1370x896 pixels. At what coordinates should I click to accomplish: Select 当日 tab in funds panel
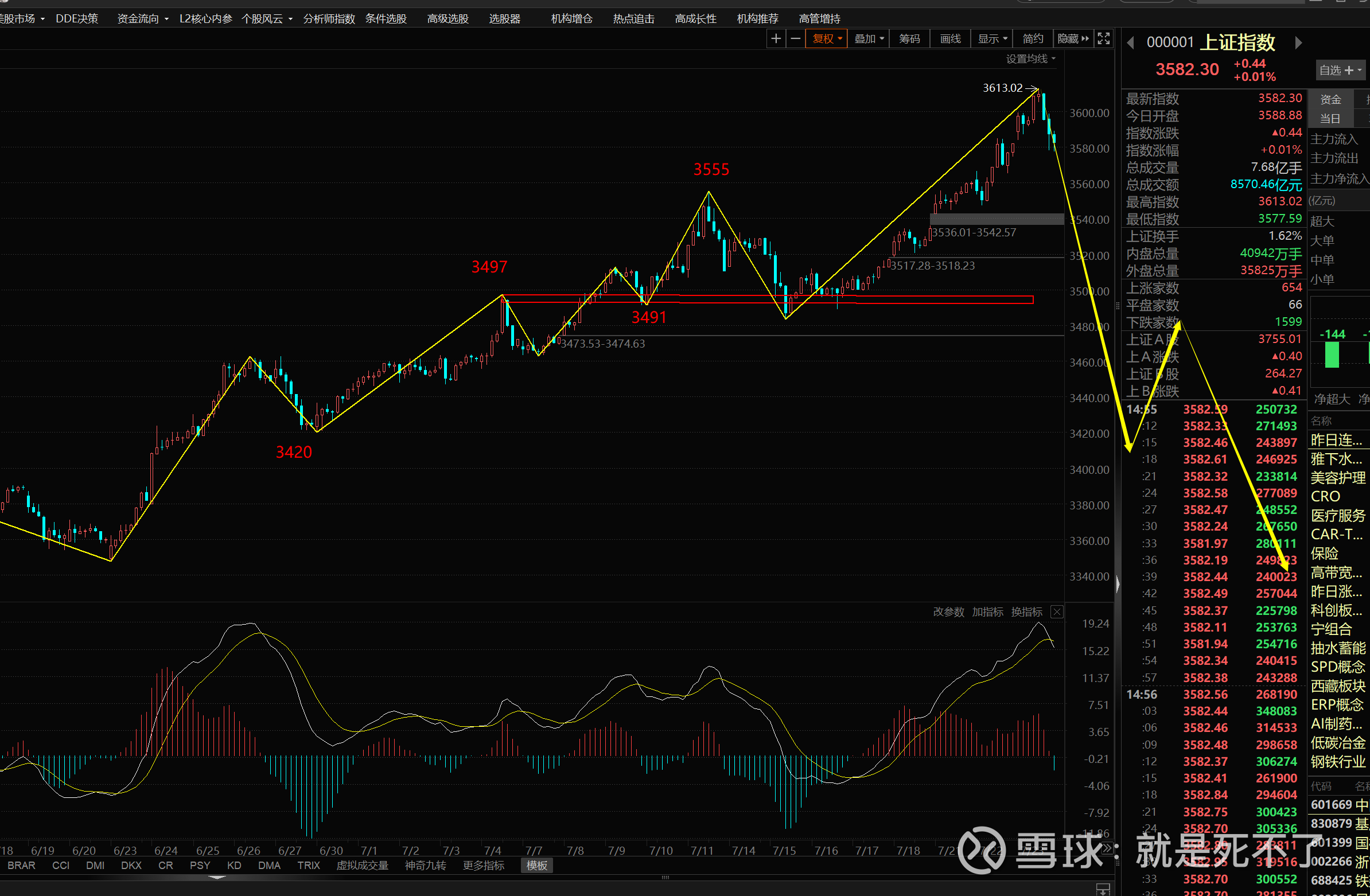tap(1330, 119)
